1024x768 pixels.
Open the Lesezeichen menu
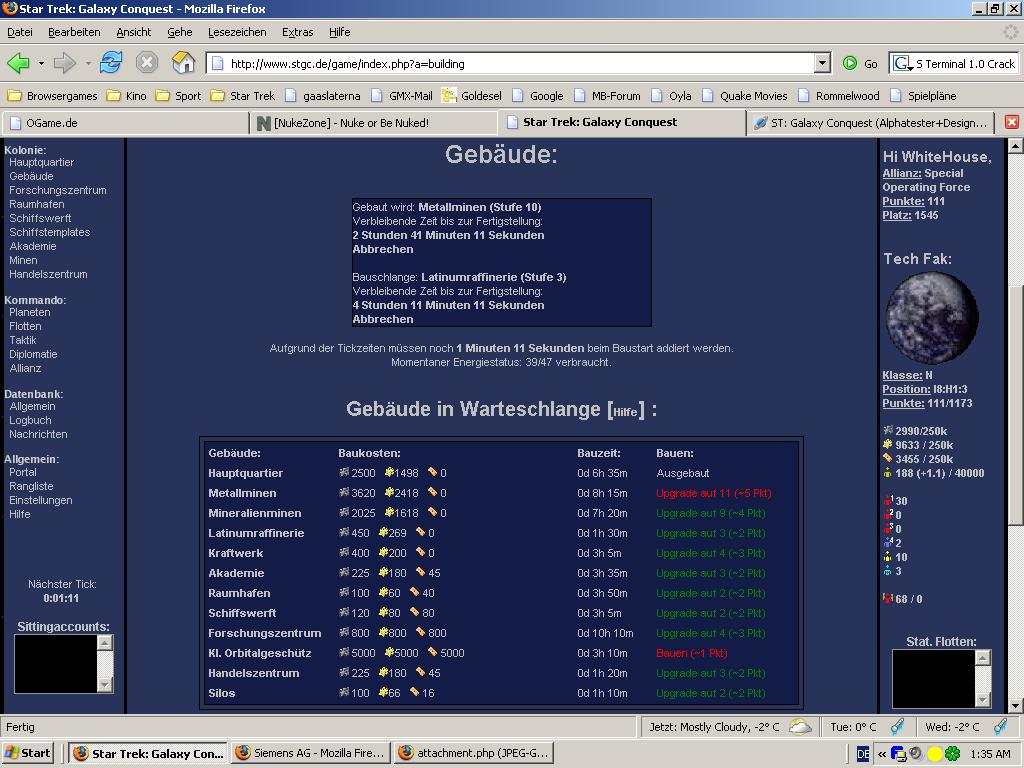237,32
